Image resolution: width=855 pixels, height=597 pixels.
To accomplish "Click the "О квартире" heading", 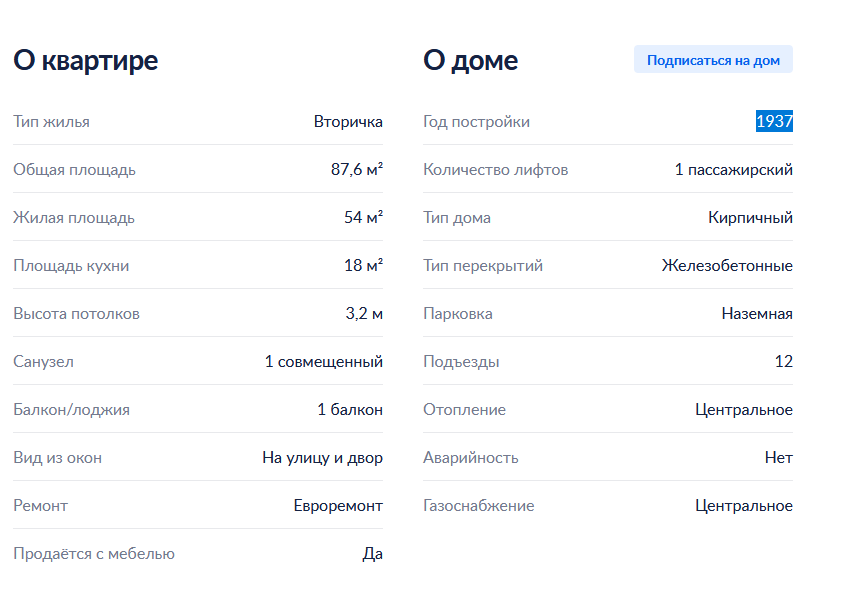I will [x=86, y=60].
